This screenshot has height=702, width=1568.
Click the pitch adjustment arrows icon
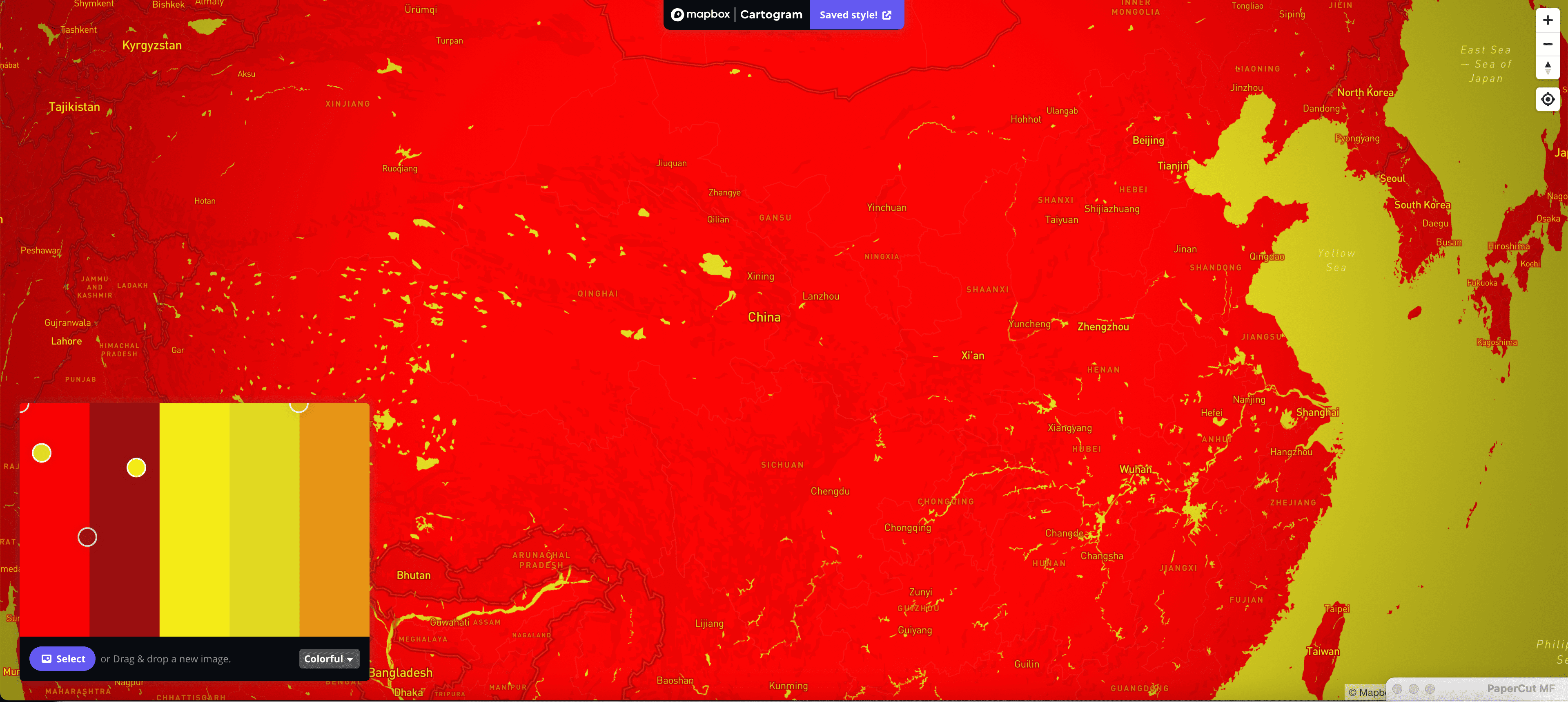pos(1548,68)
